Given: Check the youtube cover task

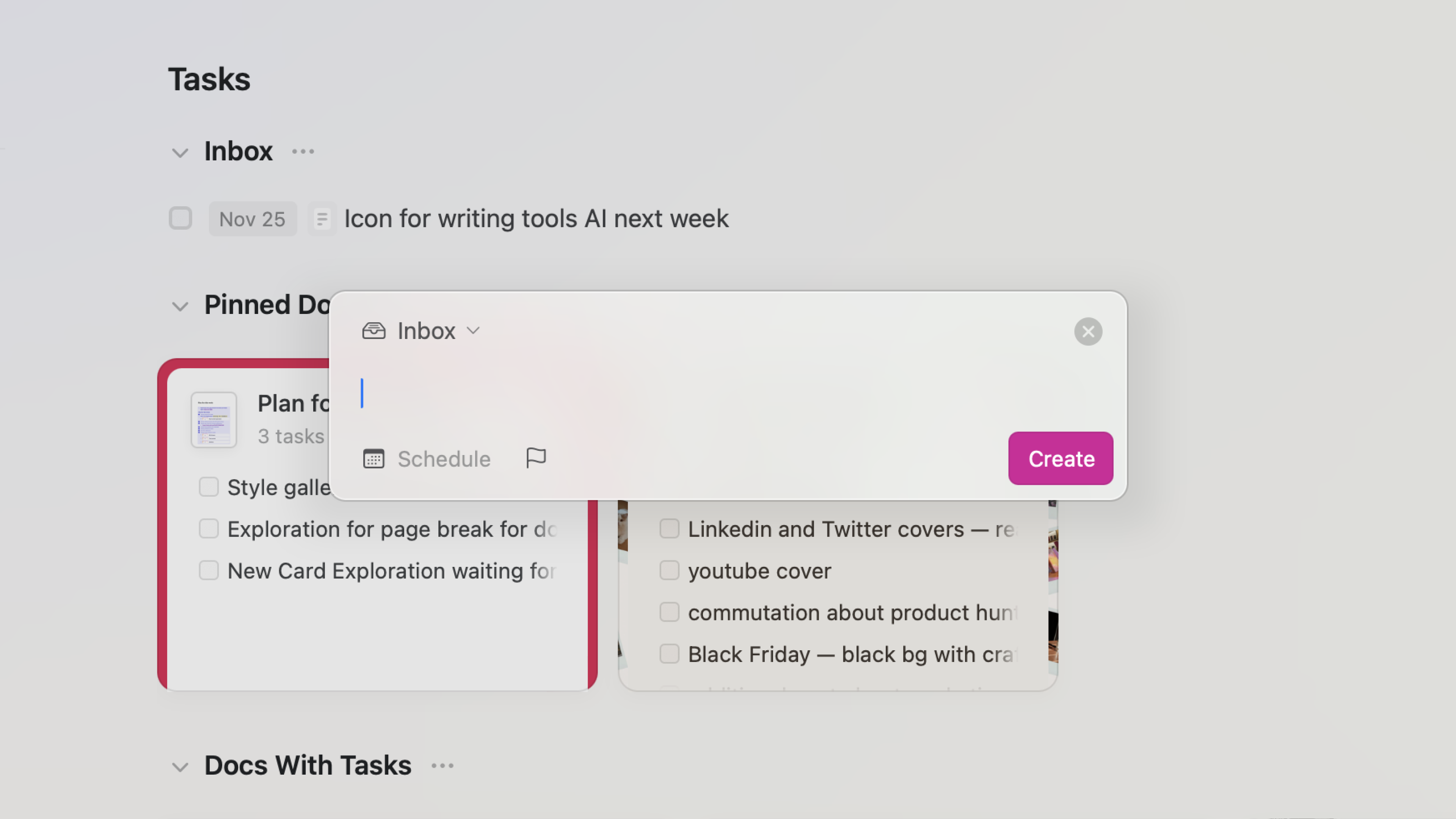Looking at the screenshot, I should [x=669, y=570].
